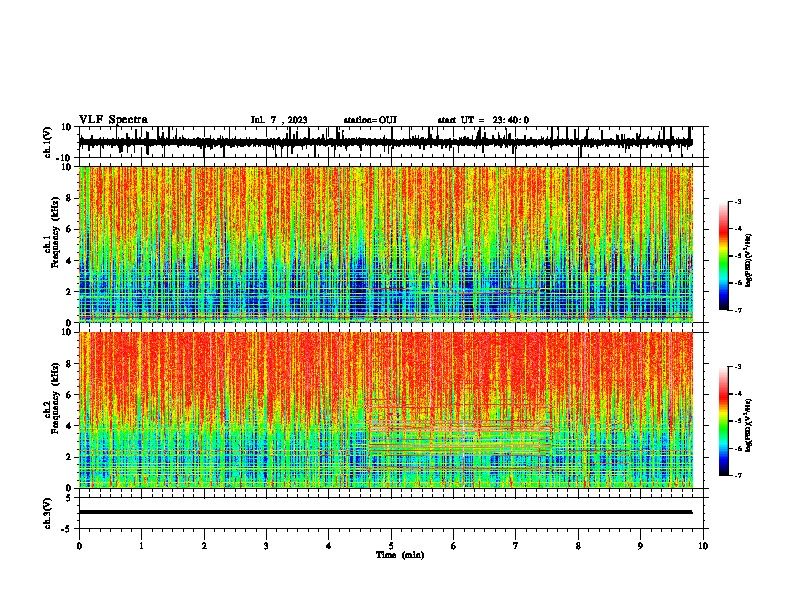Click time axis tick label '4'

pyautogui.click(x=329, y=546)
